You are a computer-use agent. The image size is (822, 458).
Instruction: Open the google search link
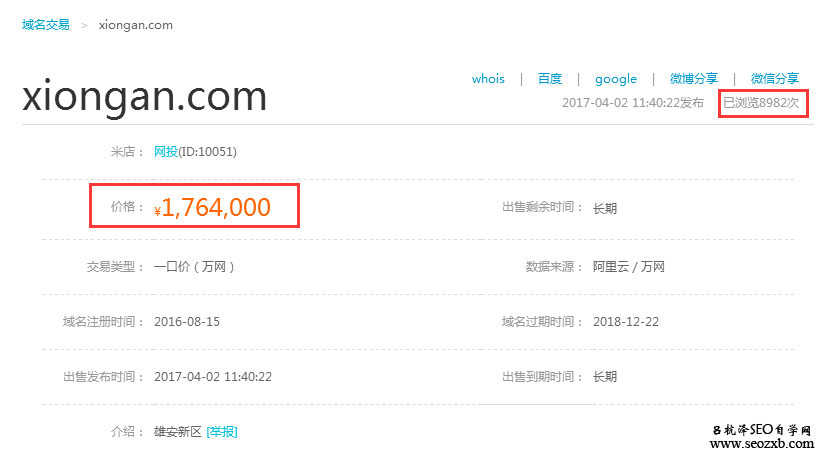click(x=615, y=79)
